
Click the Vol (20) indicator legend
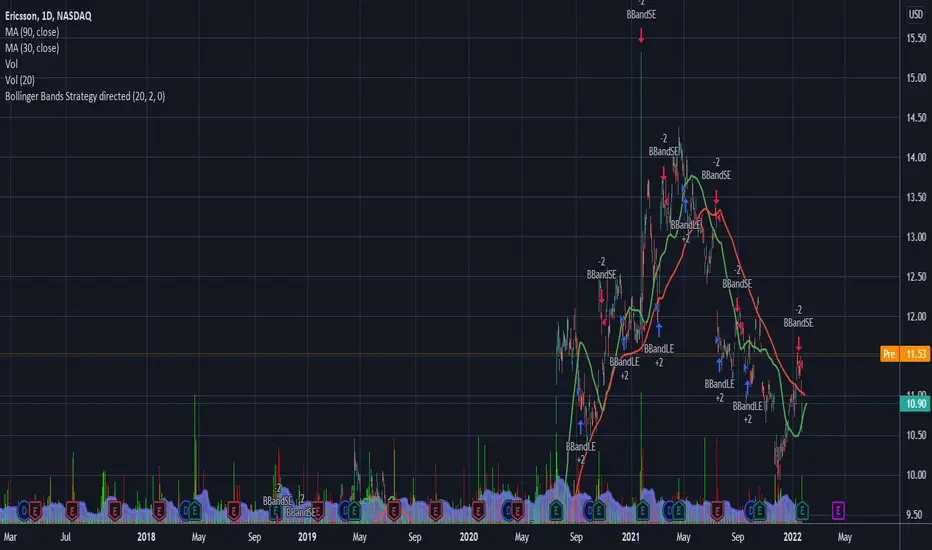20,80
